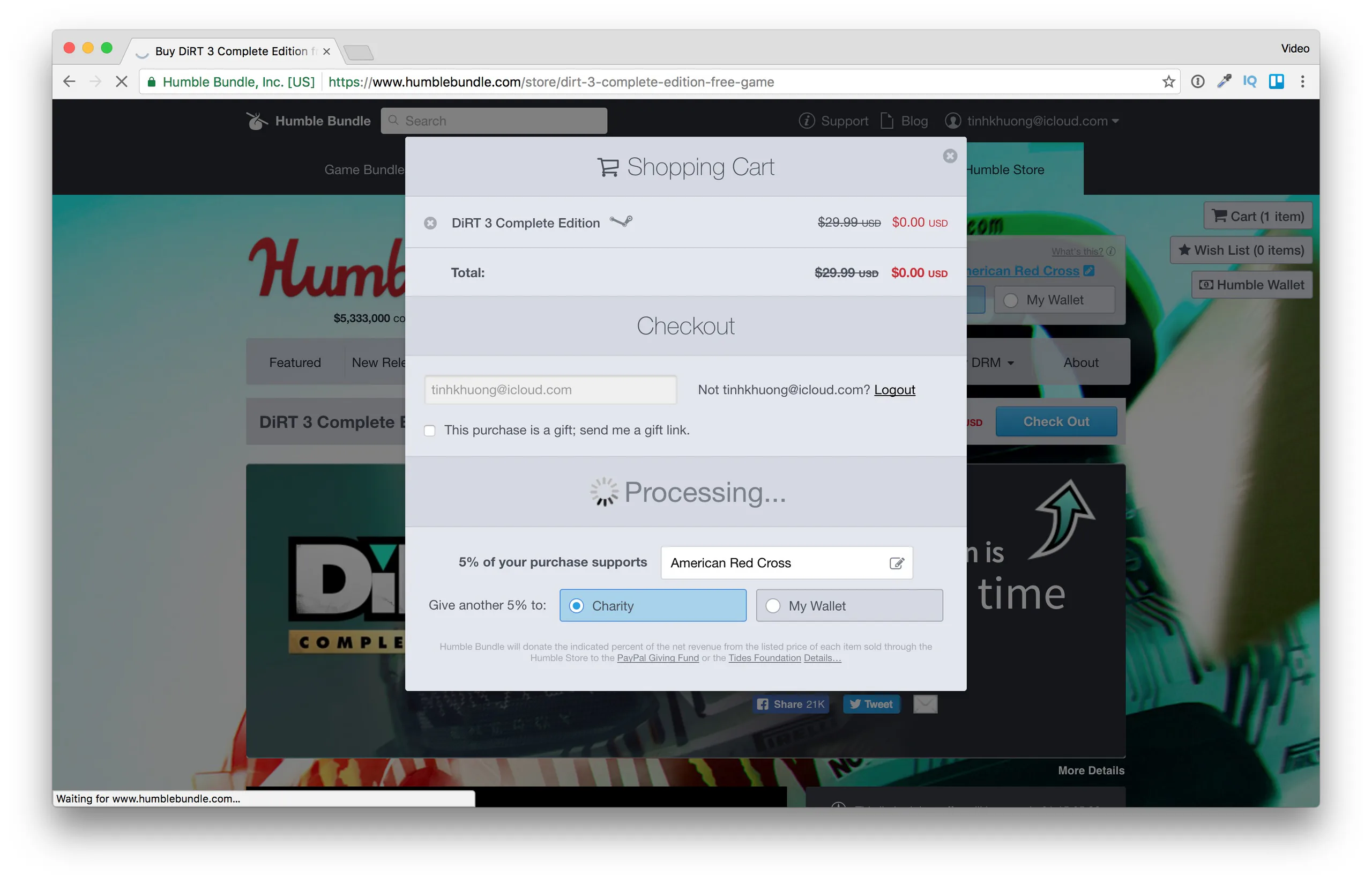
Task: Click the checkout email input field
Action: pyautogui.click(x=550, y=390)
